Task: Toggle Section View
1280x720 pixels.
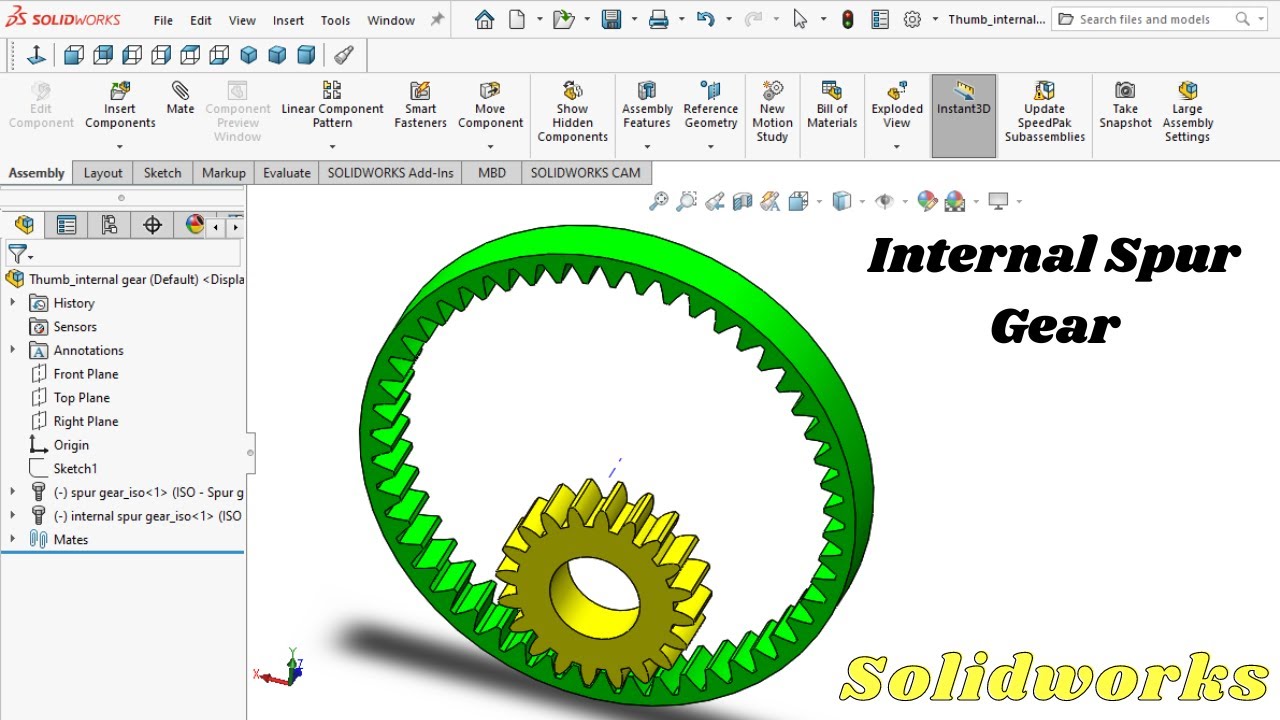Action: click(x=742, y=201)
